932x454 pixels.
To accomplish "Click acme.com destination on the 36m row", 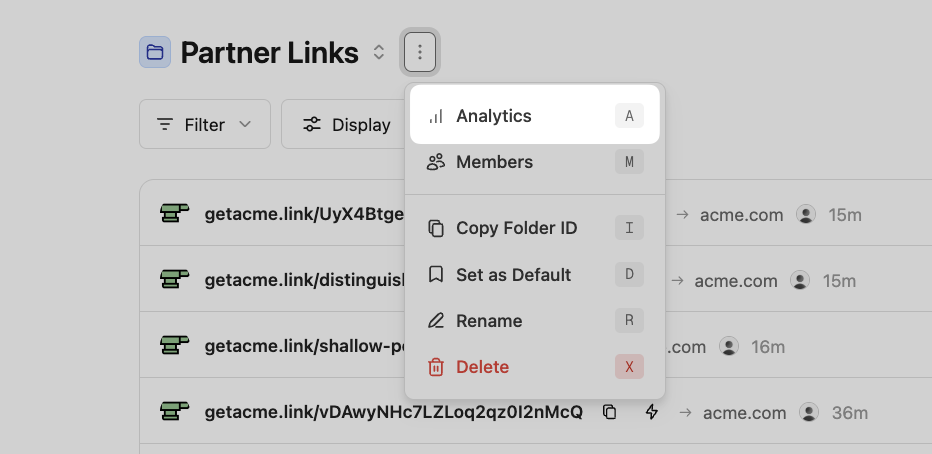I will click(744, 413).
